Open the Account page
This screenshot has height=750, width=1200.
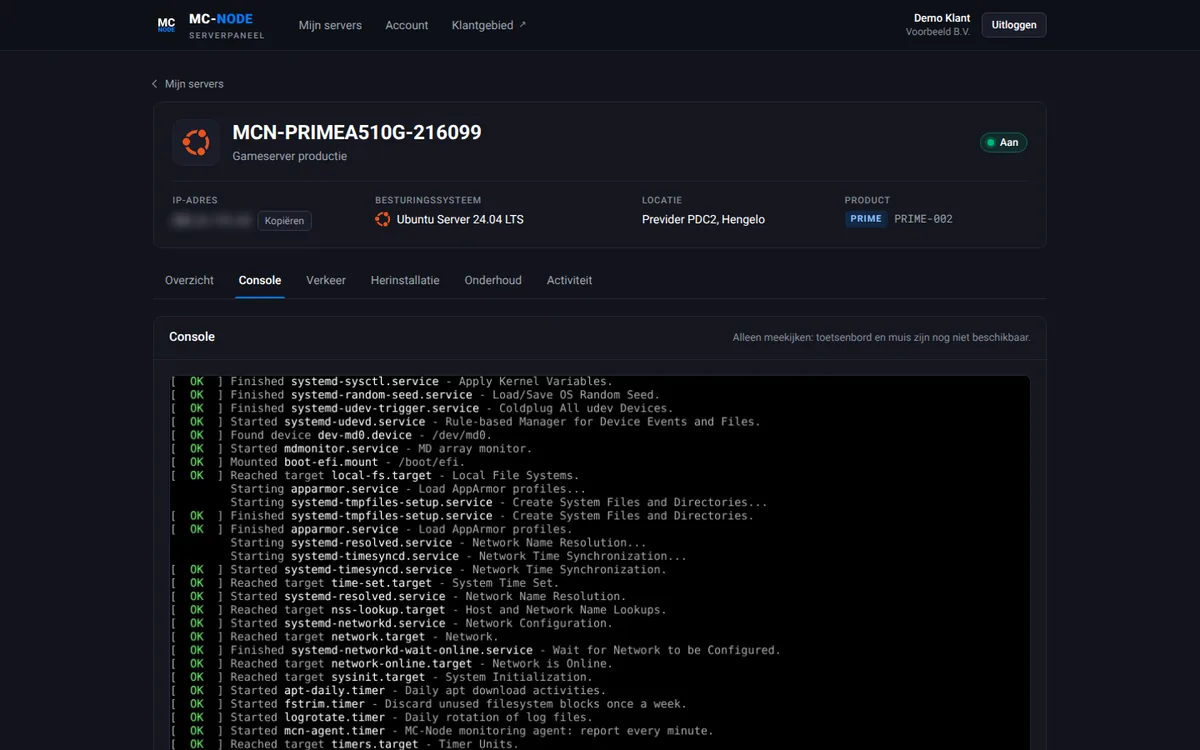(x=407, y=25)
